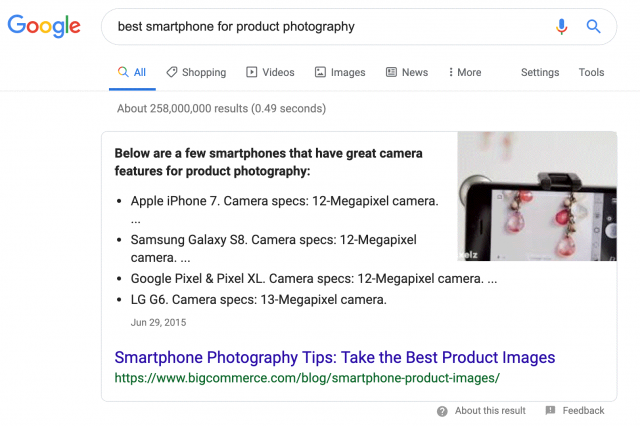The image size is (640, 426).
Task: Select the All tab
Action: (x=132, y=72)
